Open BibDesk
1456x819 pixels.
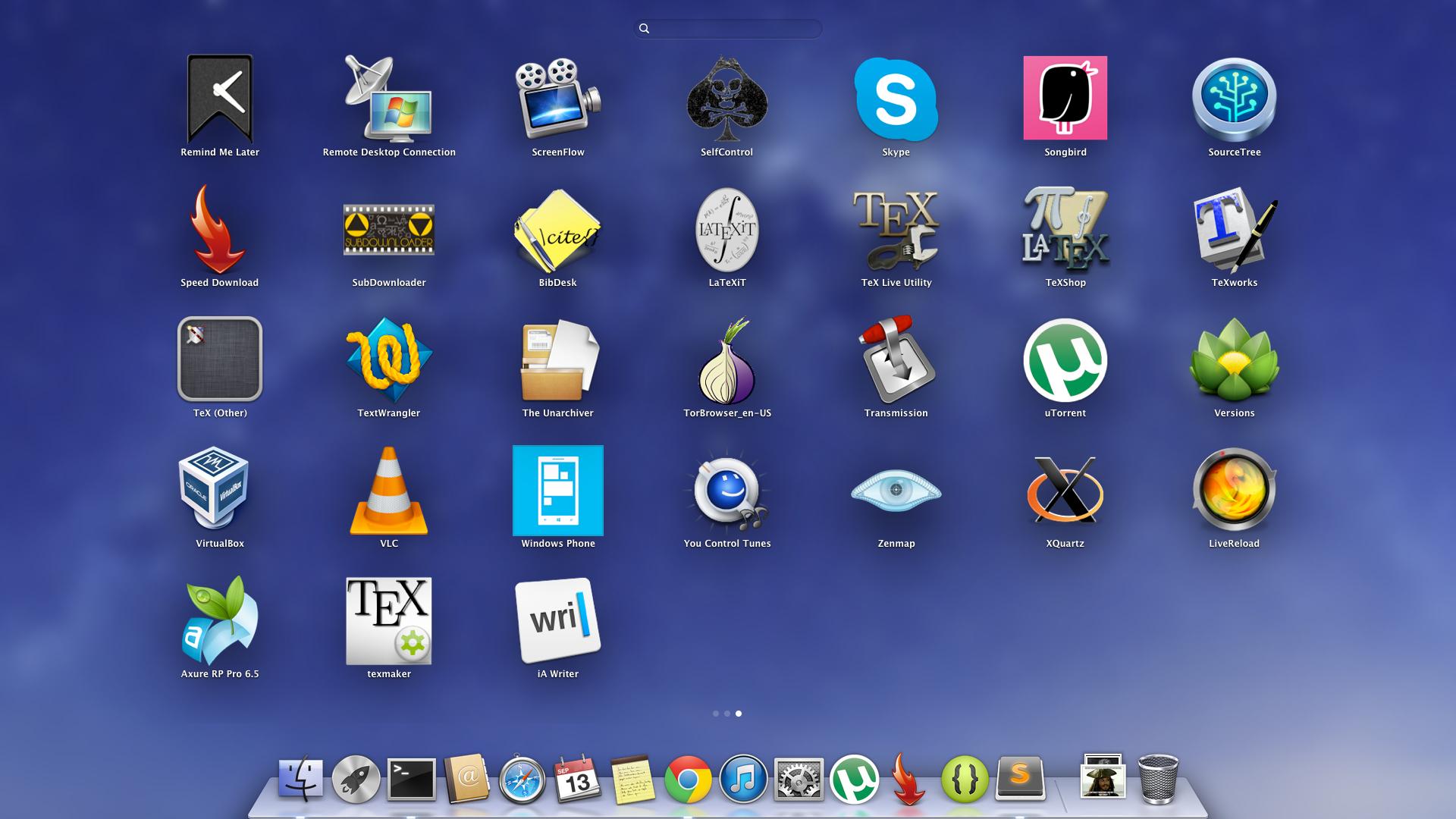(558, 230)
